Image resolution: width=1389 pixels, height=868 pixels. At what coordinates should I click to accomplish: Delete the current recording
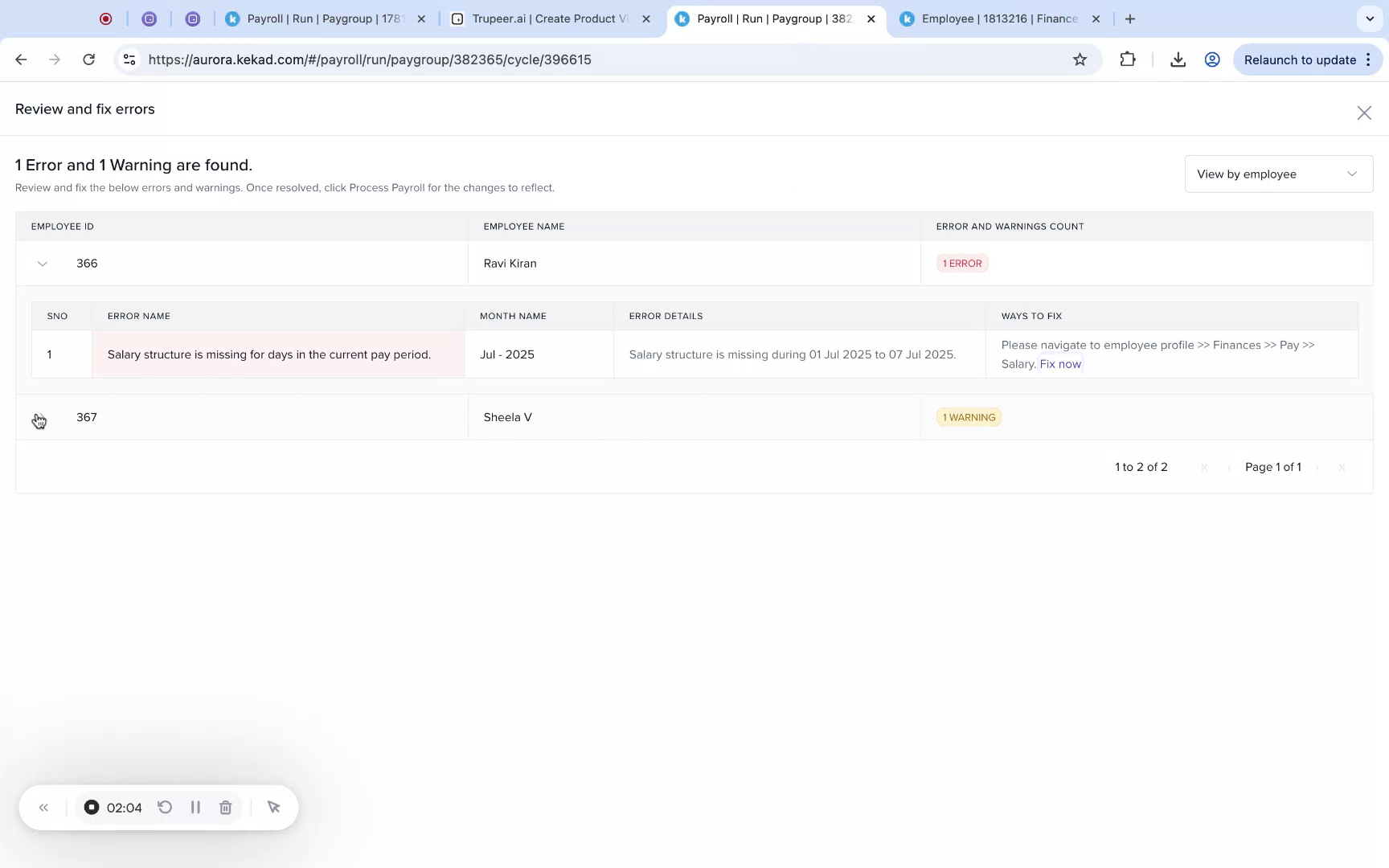[225, 807]
